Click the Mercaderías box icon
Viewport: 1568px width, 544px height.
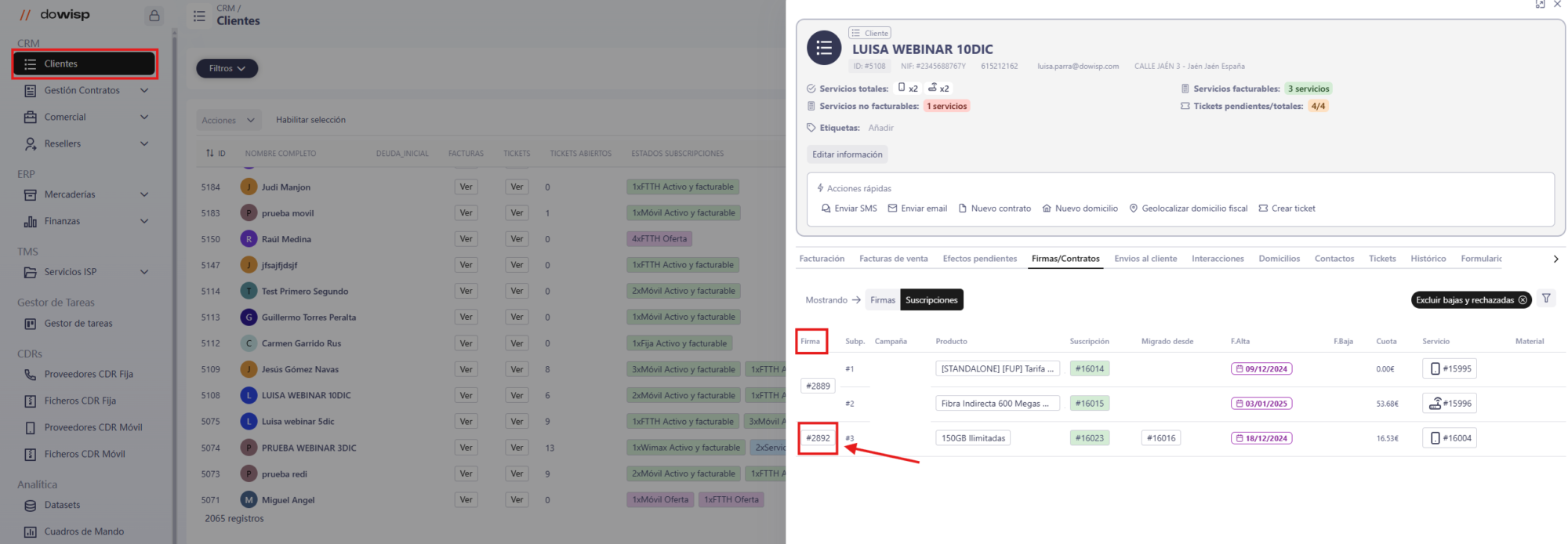tap(31, 194)
